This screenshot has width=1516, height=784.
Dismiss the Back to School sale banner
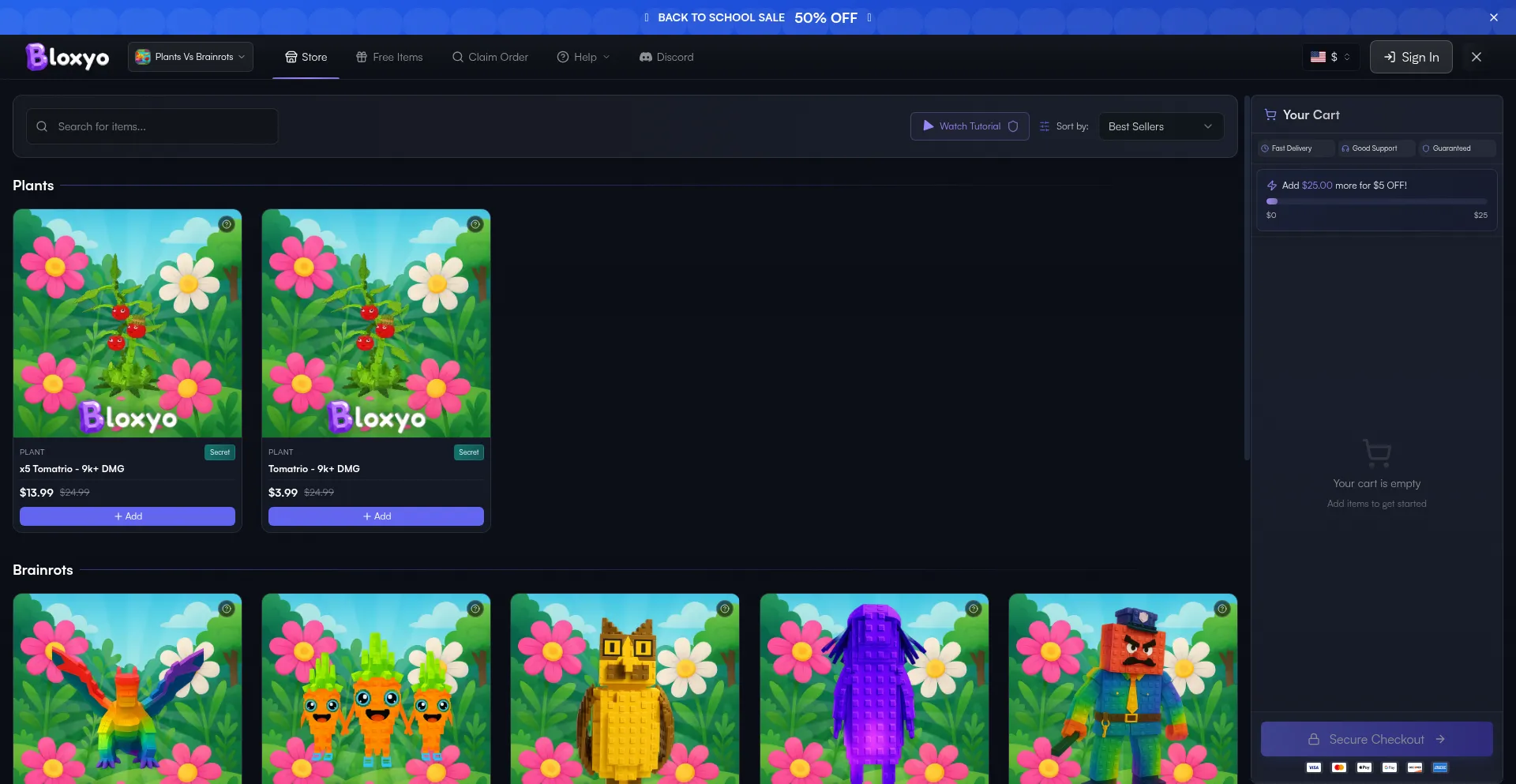[x=1493, y=17]
